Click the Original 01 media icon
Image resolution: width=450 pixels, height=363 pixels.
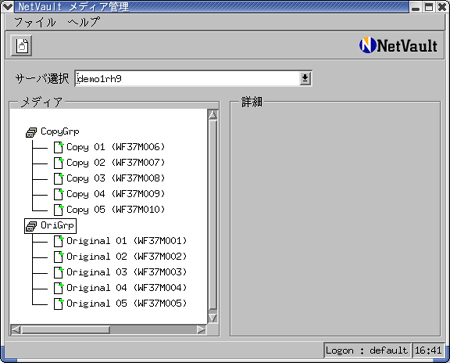coord(59,241)
